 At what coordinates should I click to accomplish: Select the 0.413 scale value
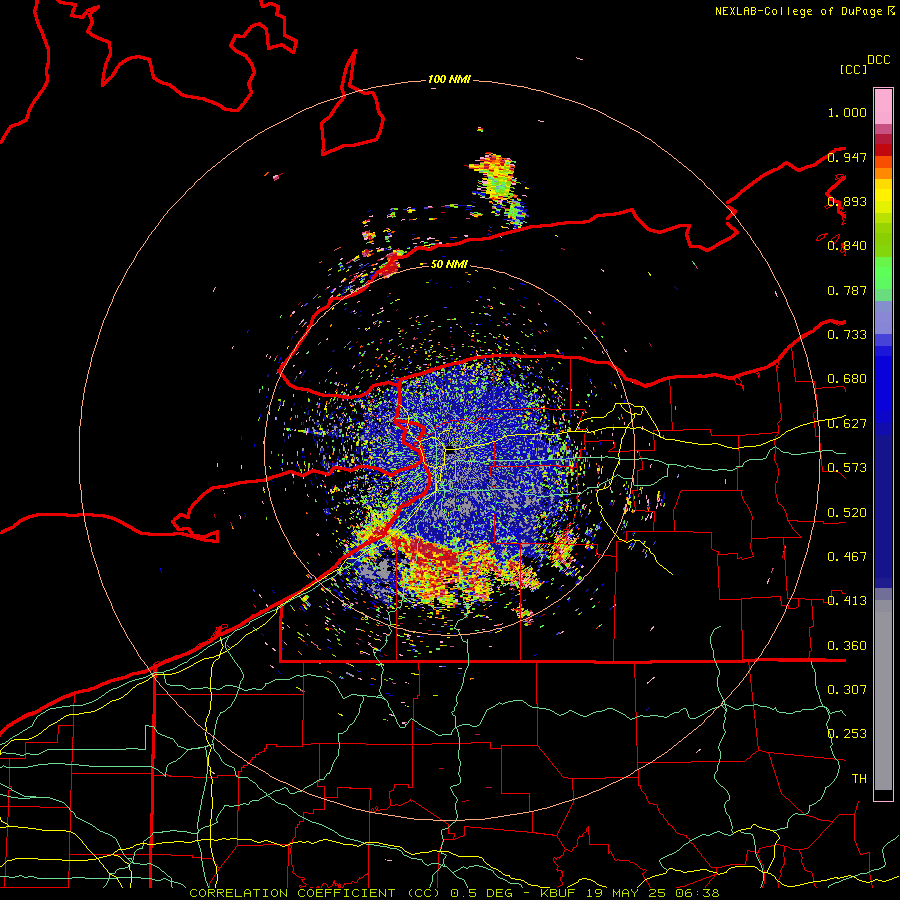coord(847,601)
